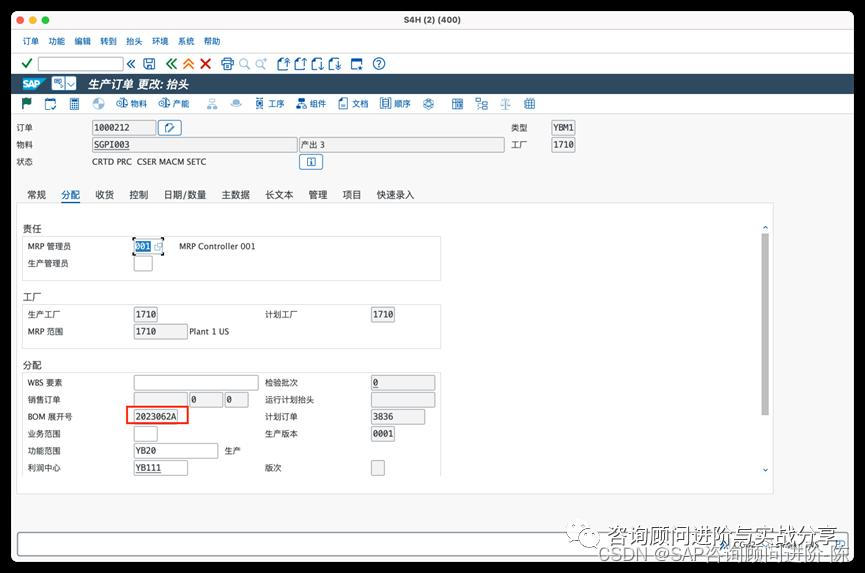Click the SAP title-bar menu icon

[58, 84]
